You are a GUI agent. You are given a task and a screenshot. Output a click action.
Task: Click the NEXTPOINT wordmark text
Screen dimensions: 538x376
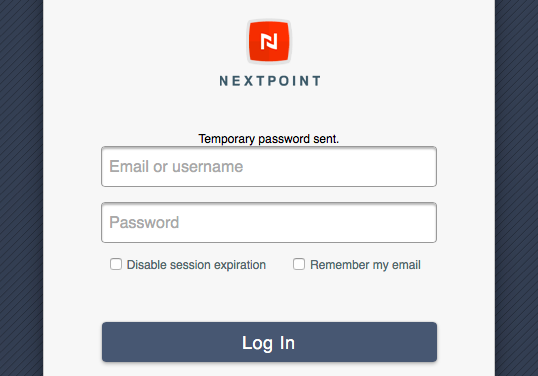270,81
